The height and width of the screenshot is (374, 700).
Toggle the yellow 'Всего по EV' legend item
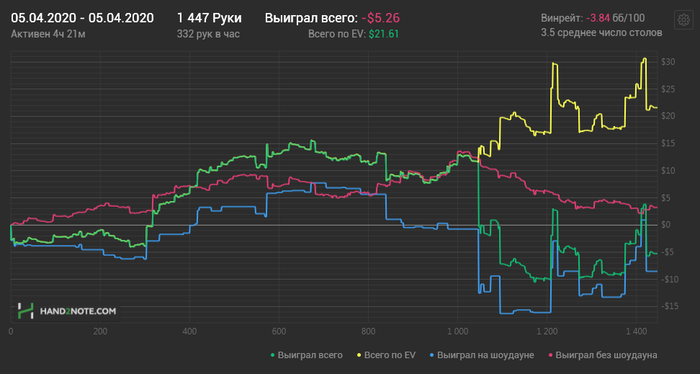(x=386, y=355)
